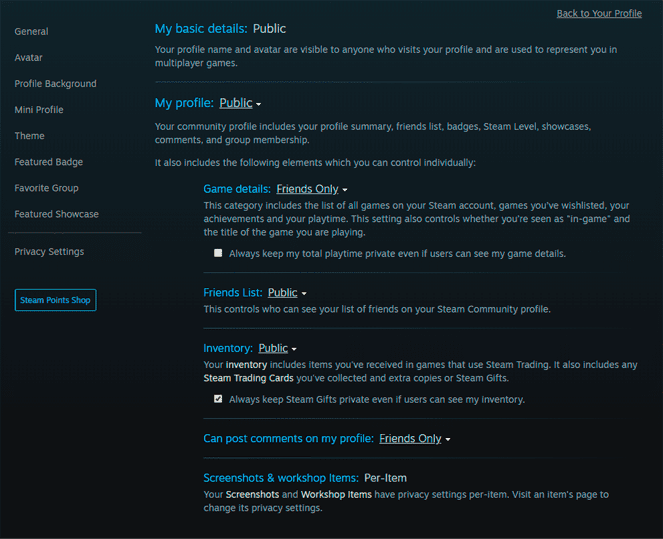Switch to Theme settings
The height and width of the screenshot is (539, 663).
pos(29,136)
